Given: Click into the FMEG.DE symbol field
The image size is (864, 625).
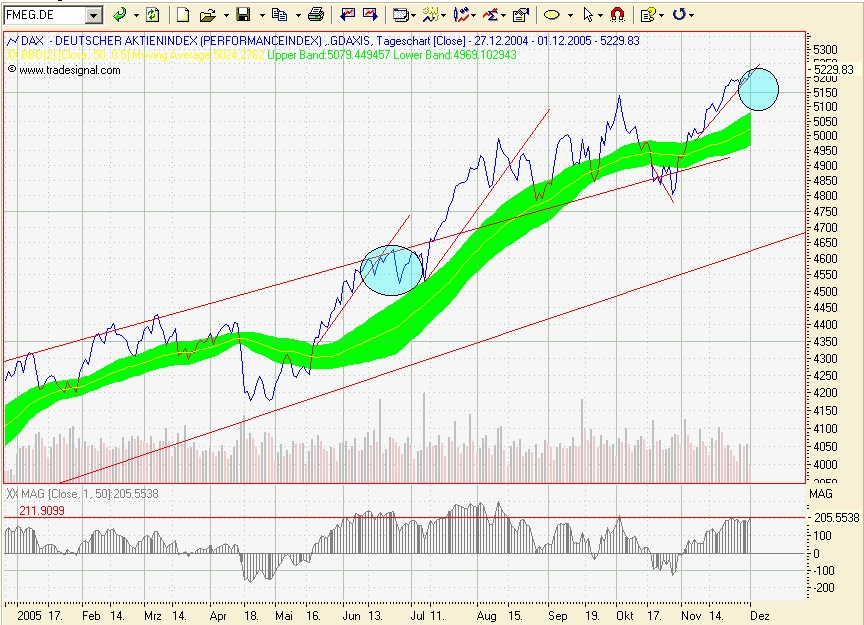Looking at the screenshot, I should (45, 15).
